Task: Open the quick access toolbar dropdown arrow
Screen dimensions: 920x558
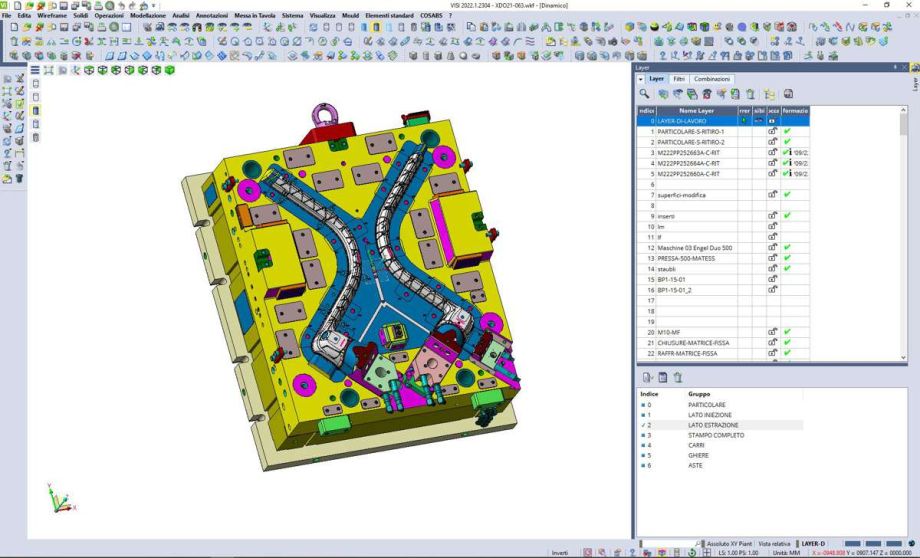Action: [x=154, y=6]
